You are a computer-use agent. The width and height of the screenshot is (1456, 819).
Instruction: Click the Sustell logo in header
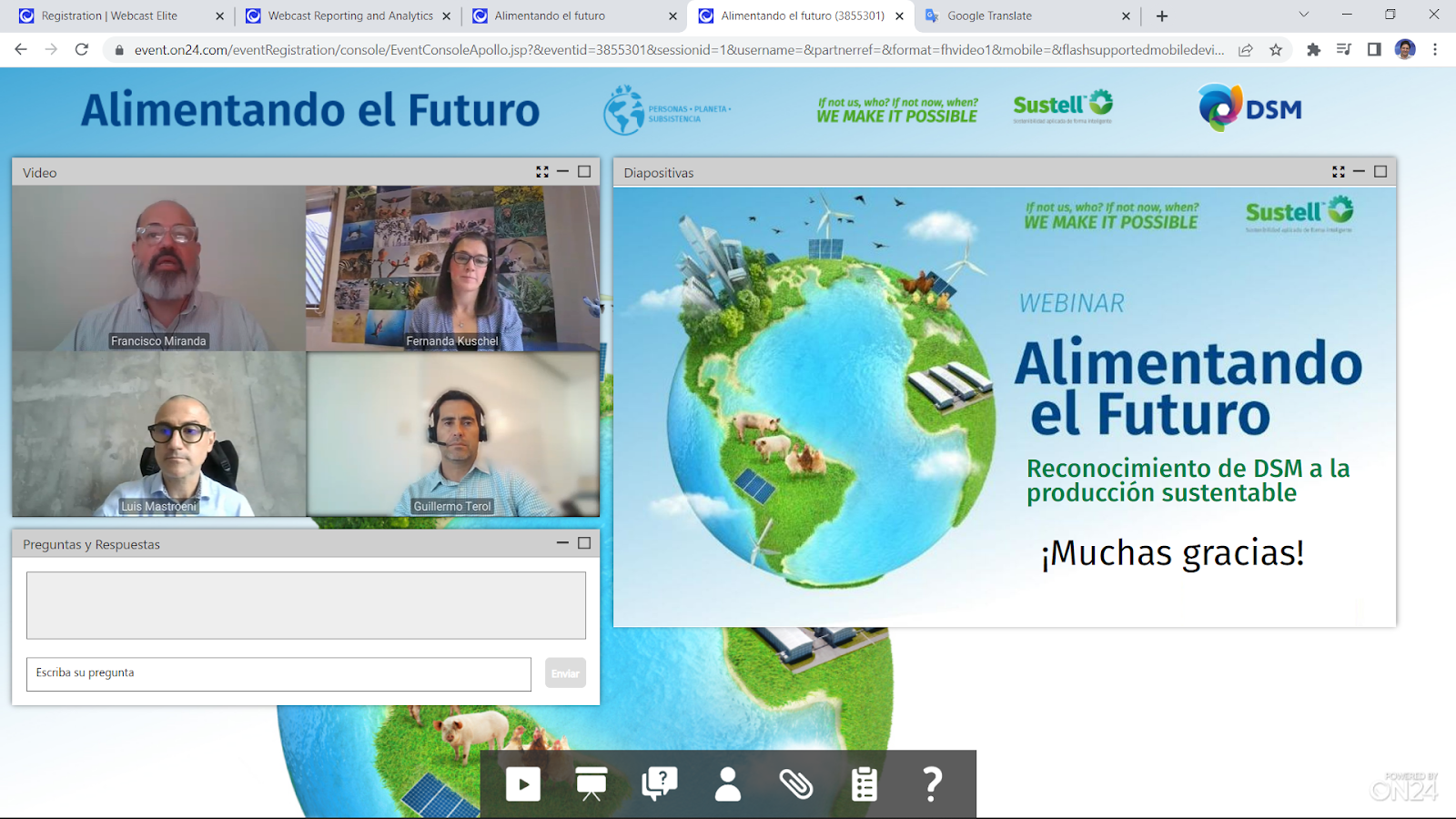[1063, 107]
